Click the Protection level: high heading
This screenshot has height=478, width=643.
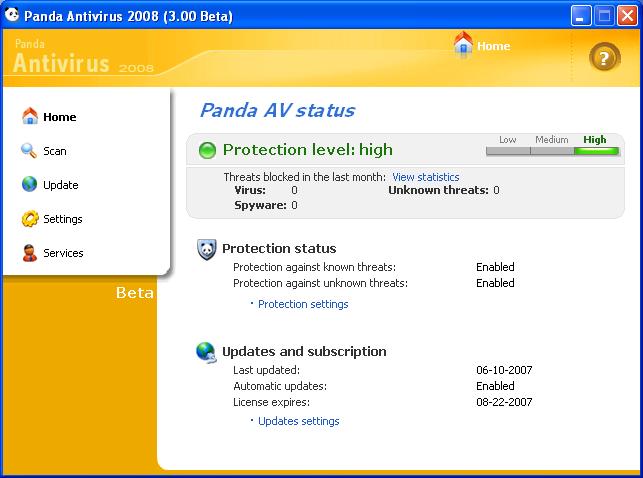(x=308, y=150)
